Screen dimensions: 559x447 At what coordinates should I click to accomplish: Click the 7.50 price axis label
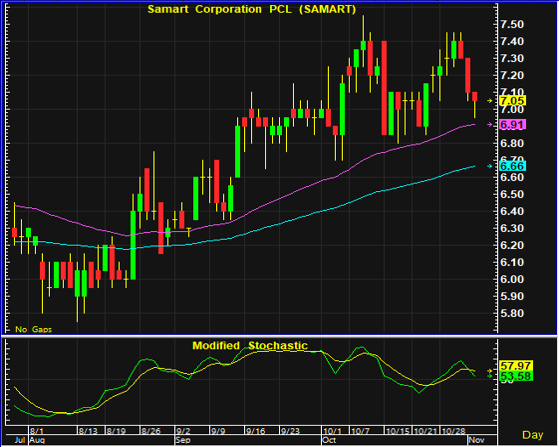(512, 24)
